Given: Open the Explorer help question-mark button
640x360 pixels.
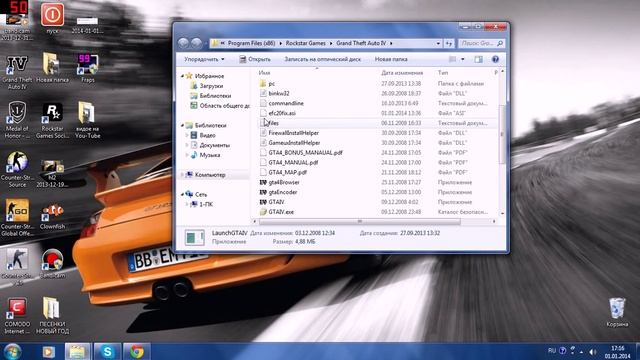Looking at the screenshot, I should [x=495, y=59].
